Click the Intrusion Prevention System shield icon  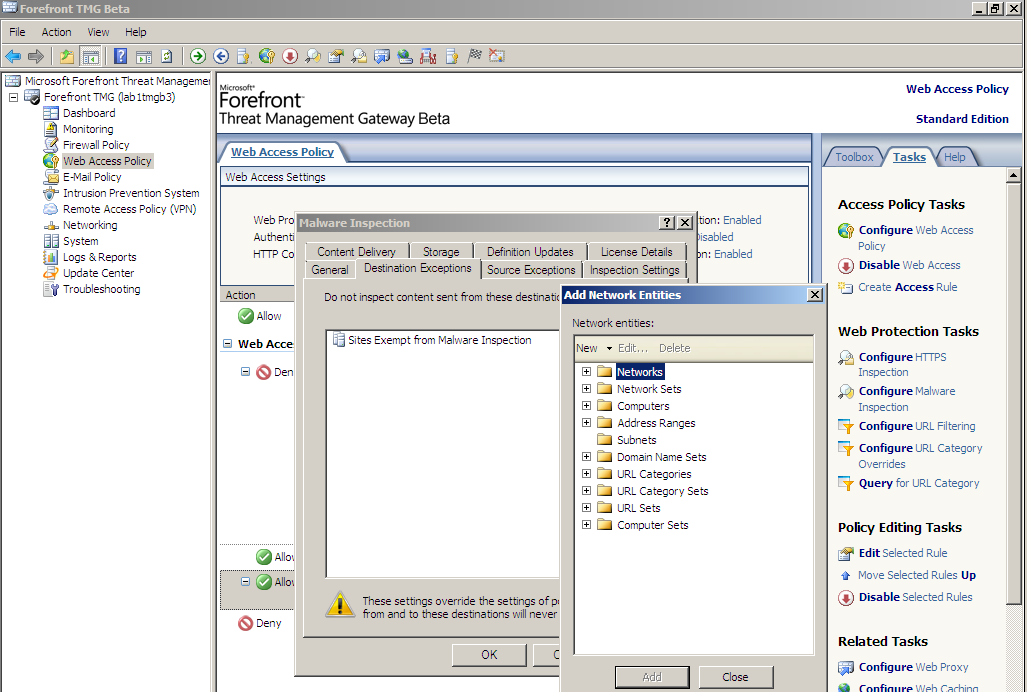(51, 193)
